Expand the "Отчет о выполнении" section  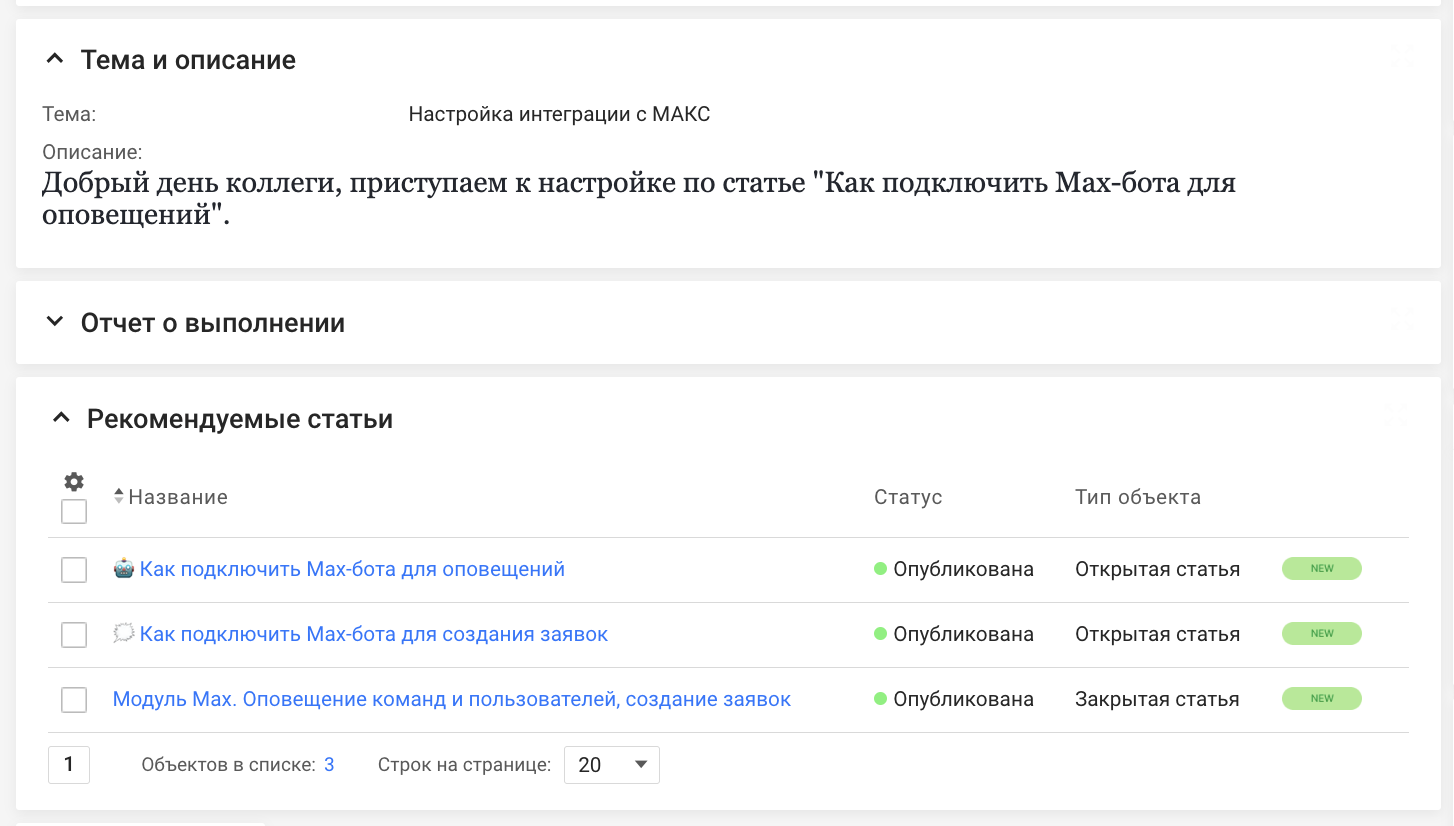point(55,323)
